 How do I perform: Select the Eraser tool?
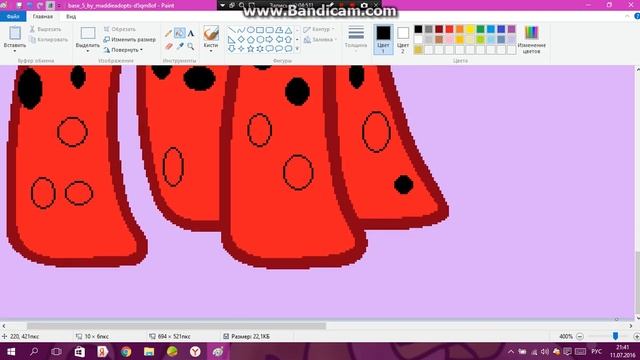169,46
